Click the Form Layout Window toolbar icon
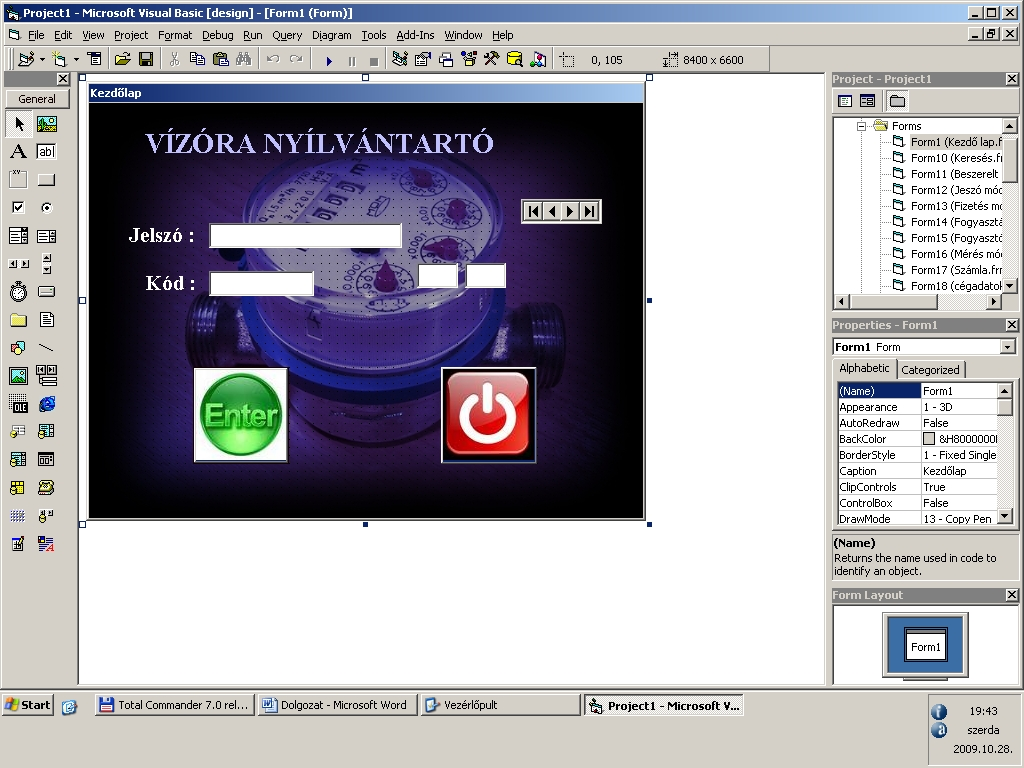The height and width of the screenshot is (768, 1024). (446, 60)
